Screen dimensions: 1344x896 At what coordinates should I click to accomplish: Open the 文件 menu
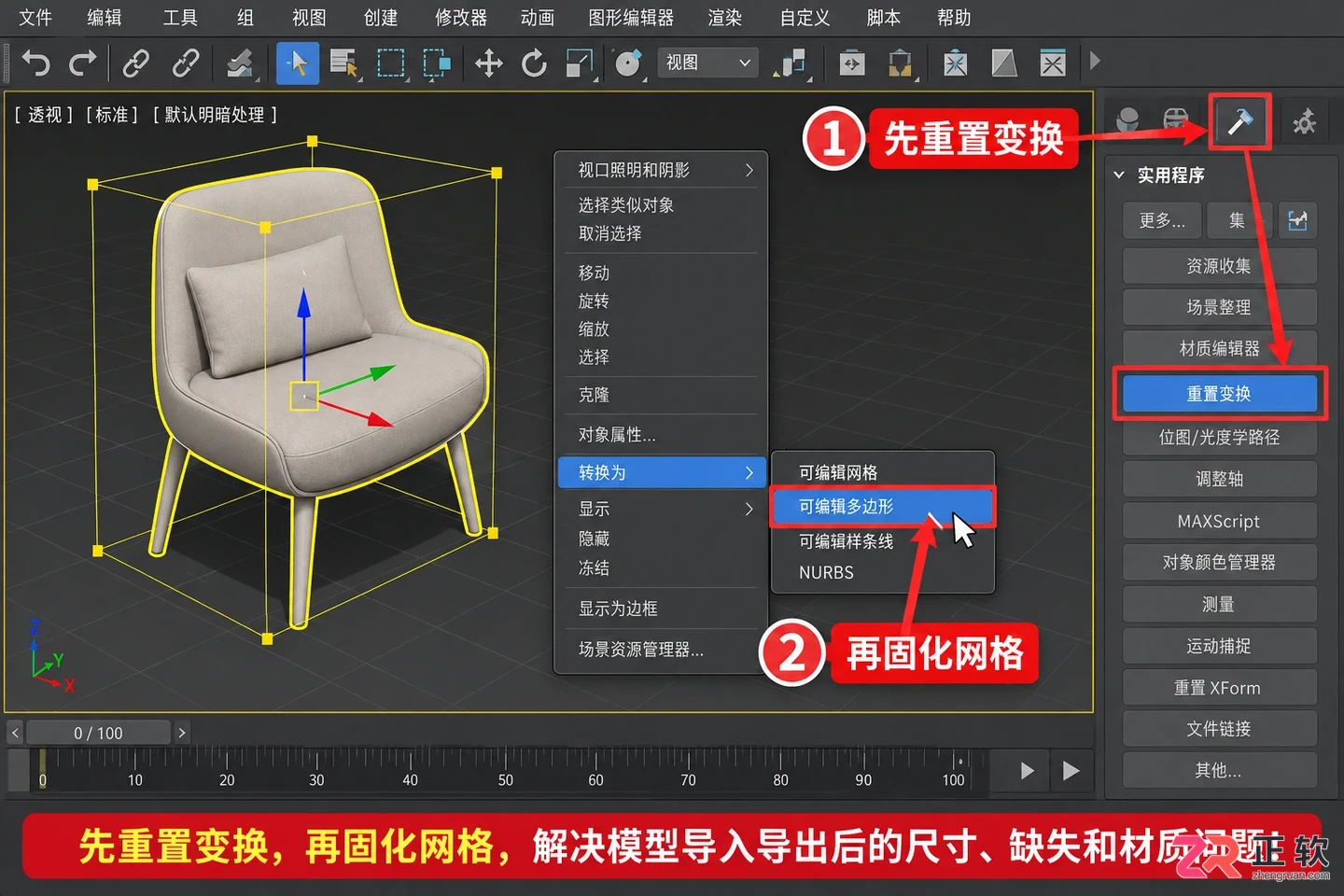point(35,18)
